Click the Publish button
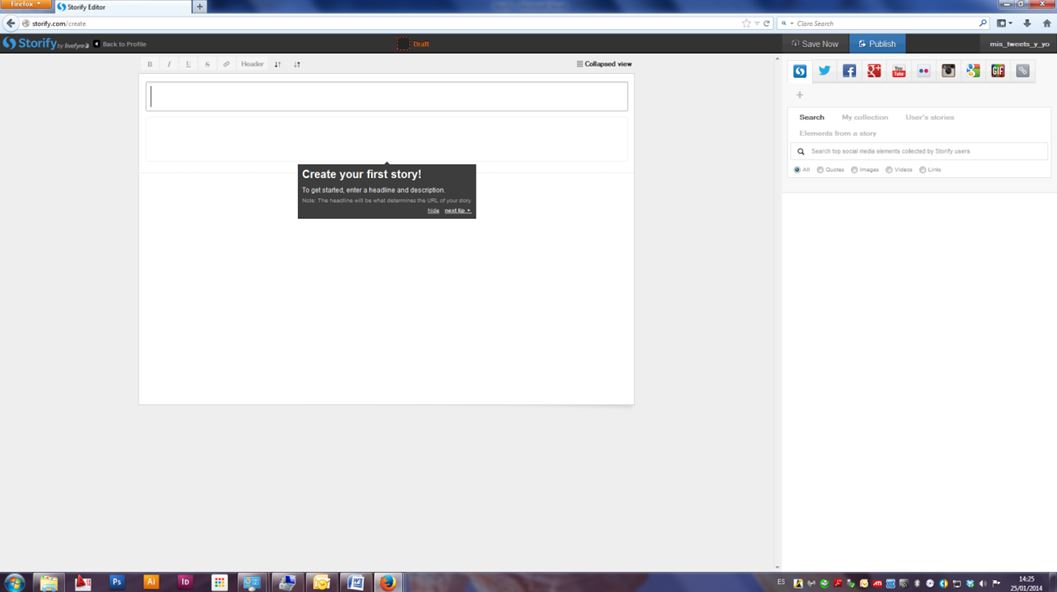This screenshot has width=1057, height=592. tap(877, 44)
